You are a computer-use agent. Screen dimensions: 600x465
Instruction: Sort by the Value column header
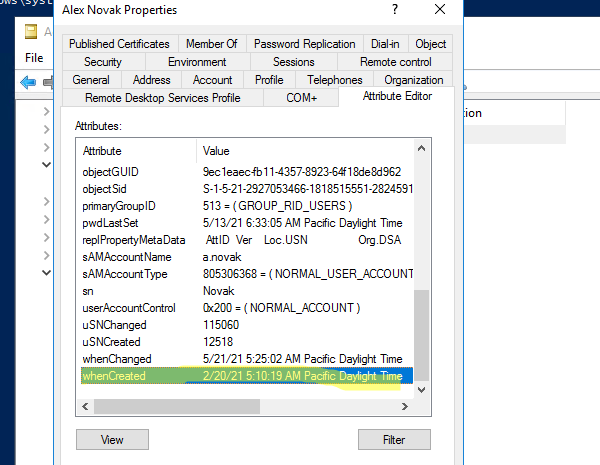305,151
